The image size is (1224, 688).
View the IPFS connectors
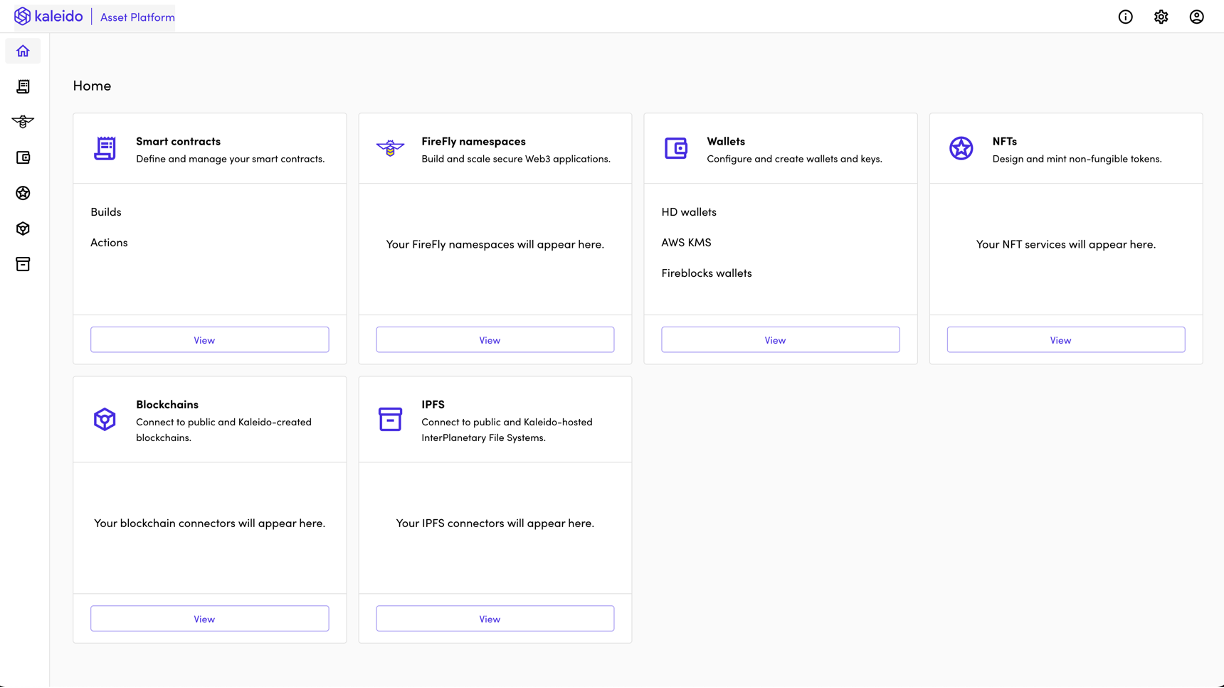click(495, 618)
